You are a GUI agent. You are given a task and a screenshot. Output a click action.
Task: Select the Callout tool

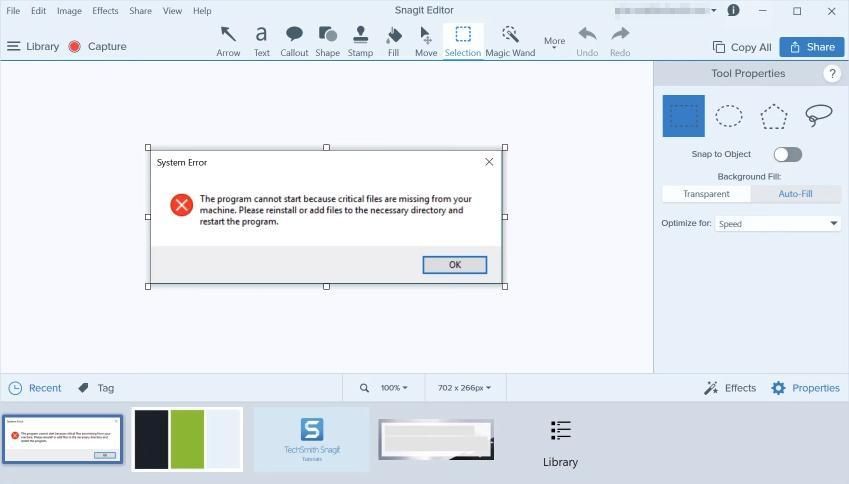pyautogui.click(x=294, y=40)
